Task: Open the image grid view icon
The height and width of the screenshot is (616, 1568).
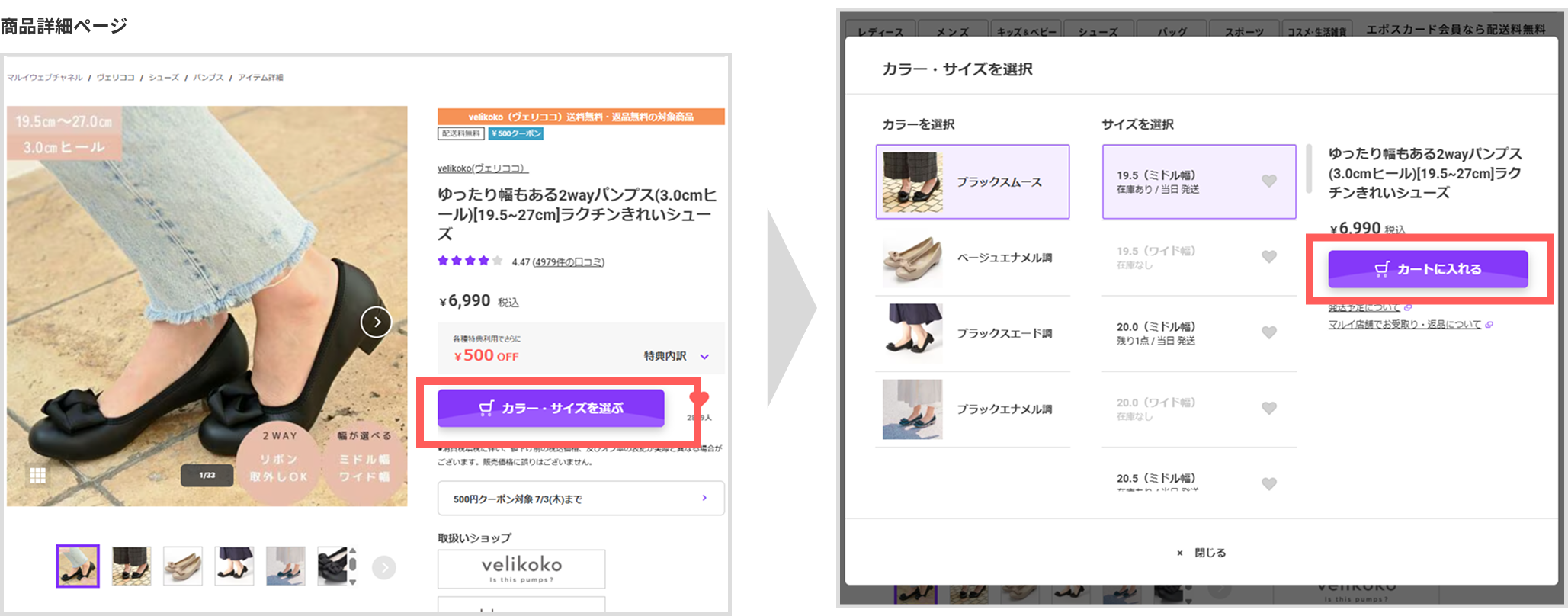Action: coord(37,476)
